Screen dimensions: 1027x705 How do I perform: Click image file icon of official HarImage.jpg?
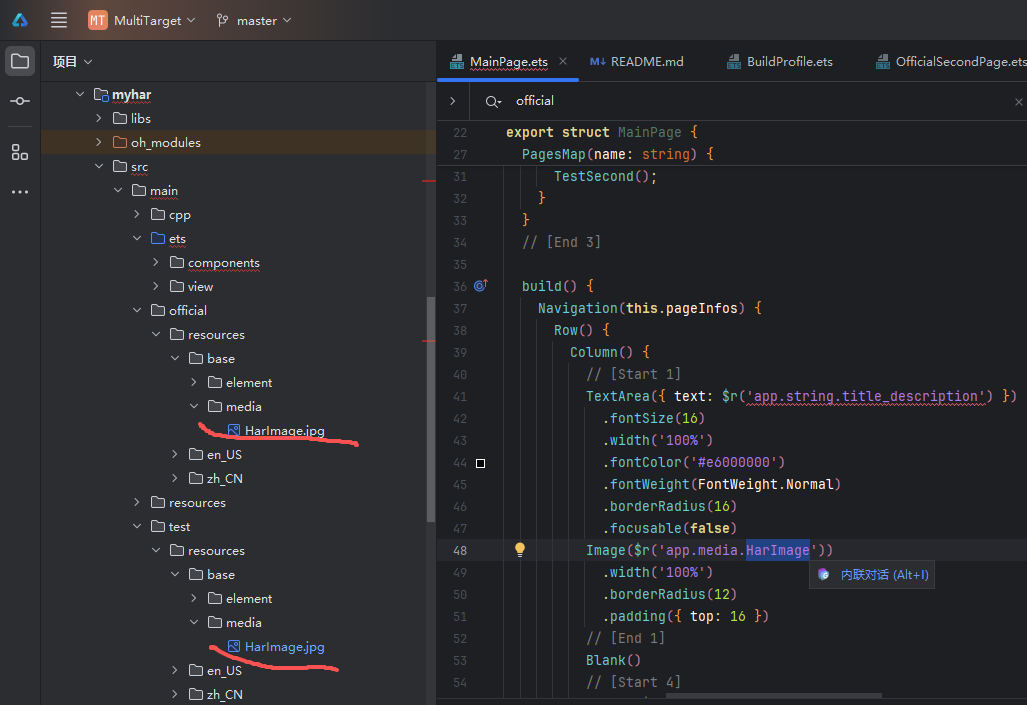click(x=234, y=430)
